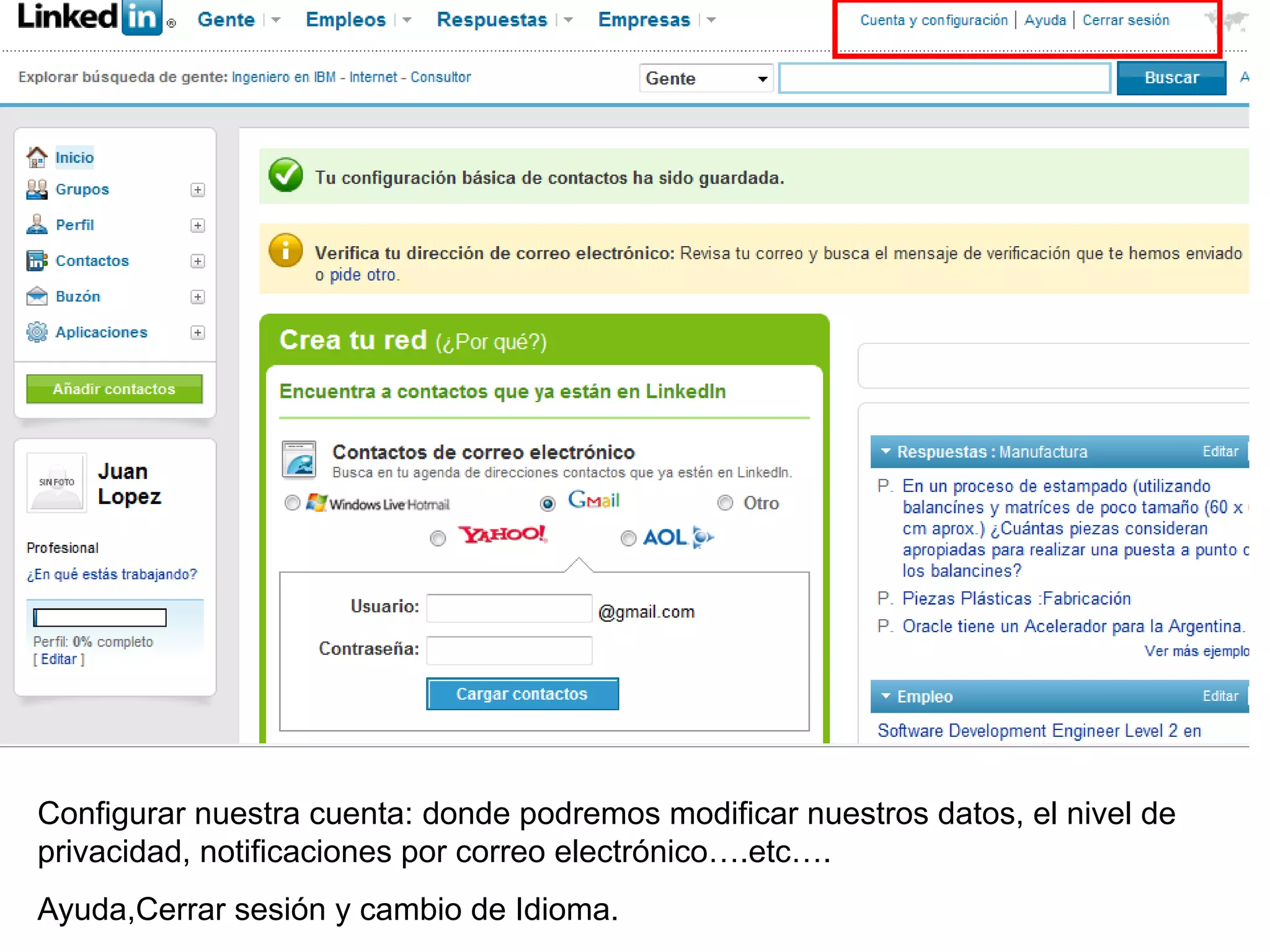This screenshot has height=952, width=1270.
Task: Open the Respuestas menu dropdown arrow
Action: pyautogui.click(x=568, y=20)
